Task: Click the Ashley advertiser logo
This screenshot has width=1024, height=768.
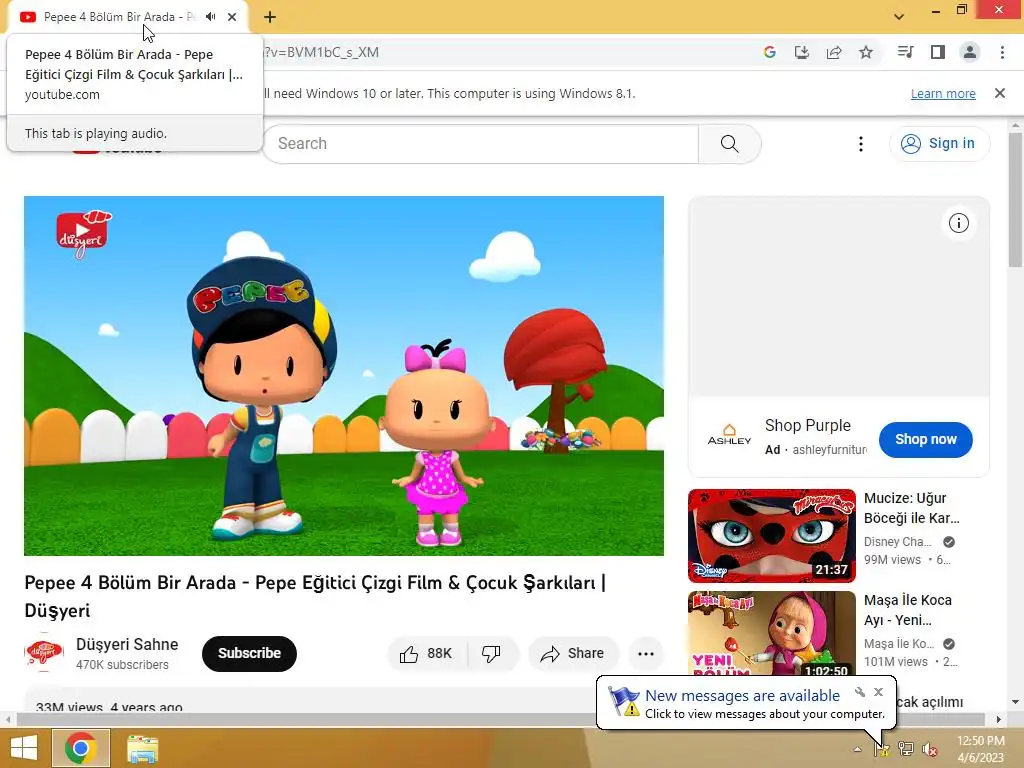Action: 729,435
